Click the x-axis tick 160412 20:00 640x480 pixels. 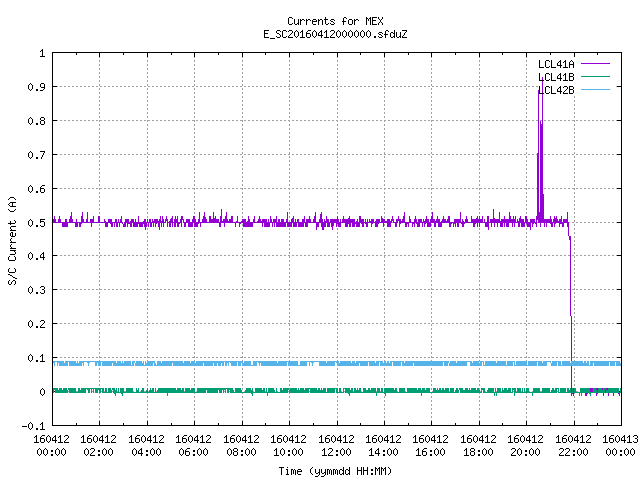[526, 445]
